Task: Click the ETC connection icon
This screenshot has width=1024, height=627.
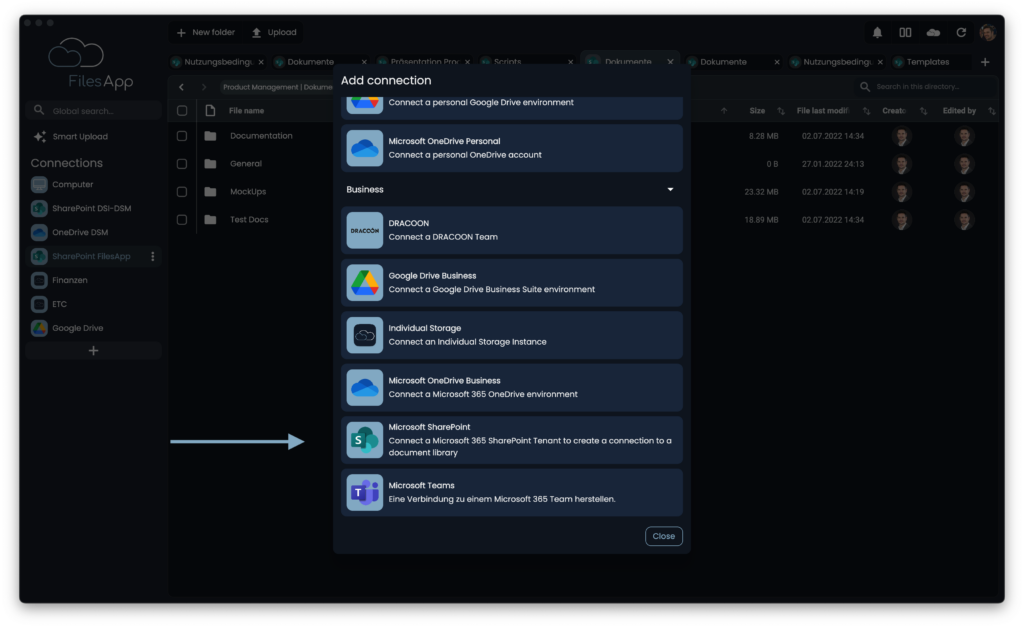Action: (x=39, y=304)
